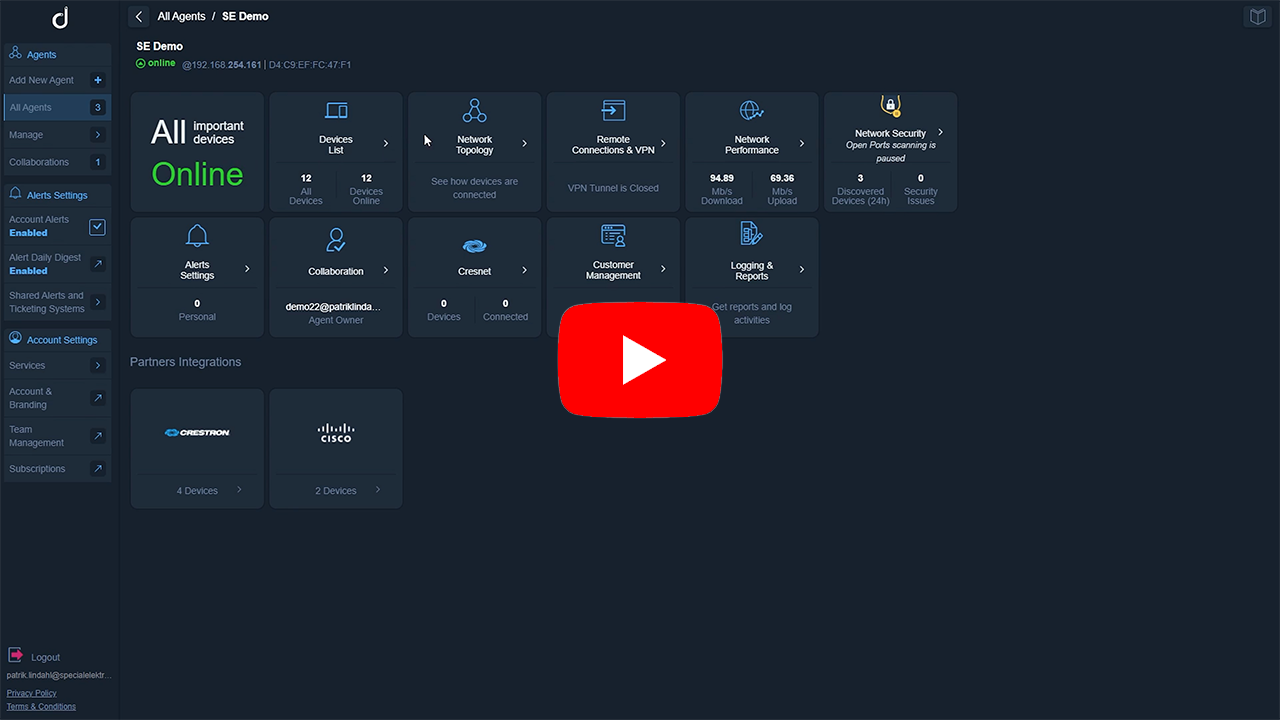
Task: Click the Alerts Settings bell icon in tile
Action: tap(197, 236)
